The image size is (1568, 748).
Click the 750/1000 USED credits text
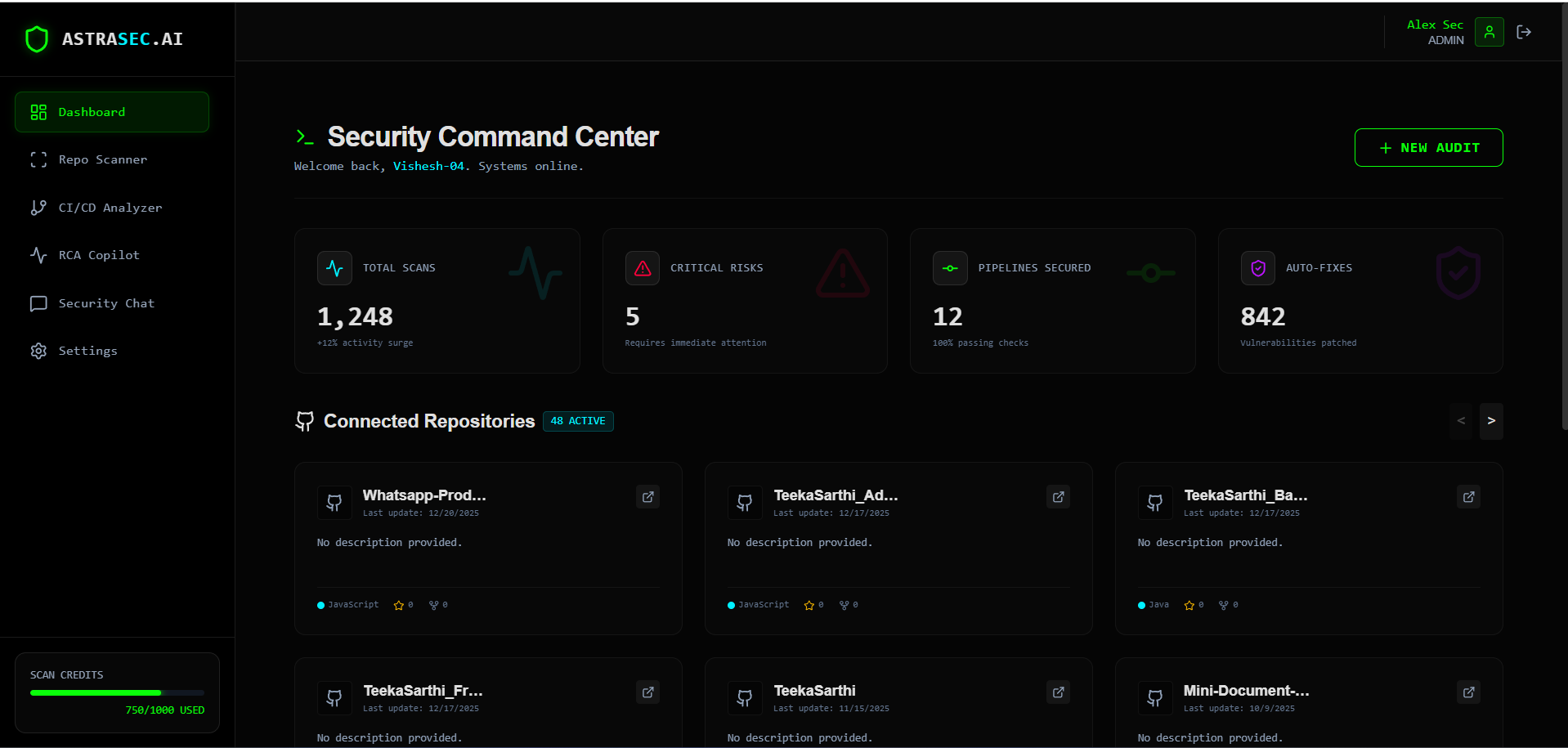[165, 710]
